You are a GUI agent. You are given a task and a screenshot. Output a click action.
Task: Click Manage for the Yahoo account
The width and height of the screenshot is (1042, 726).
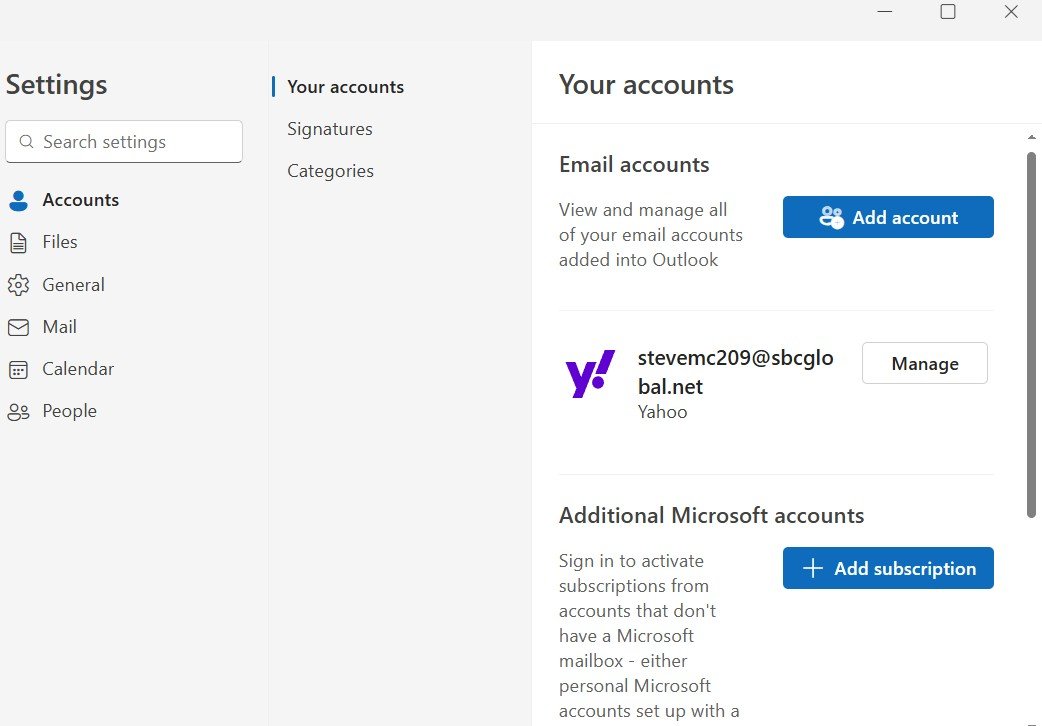coord(924,363)
